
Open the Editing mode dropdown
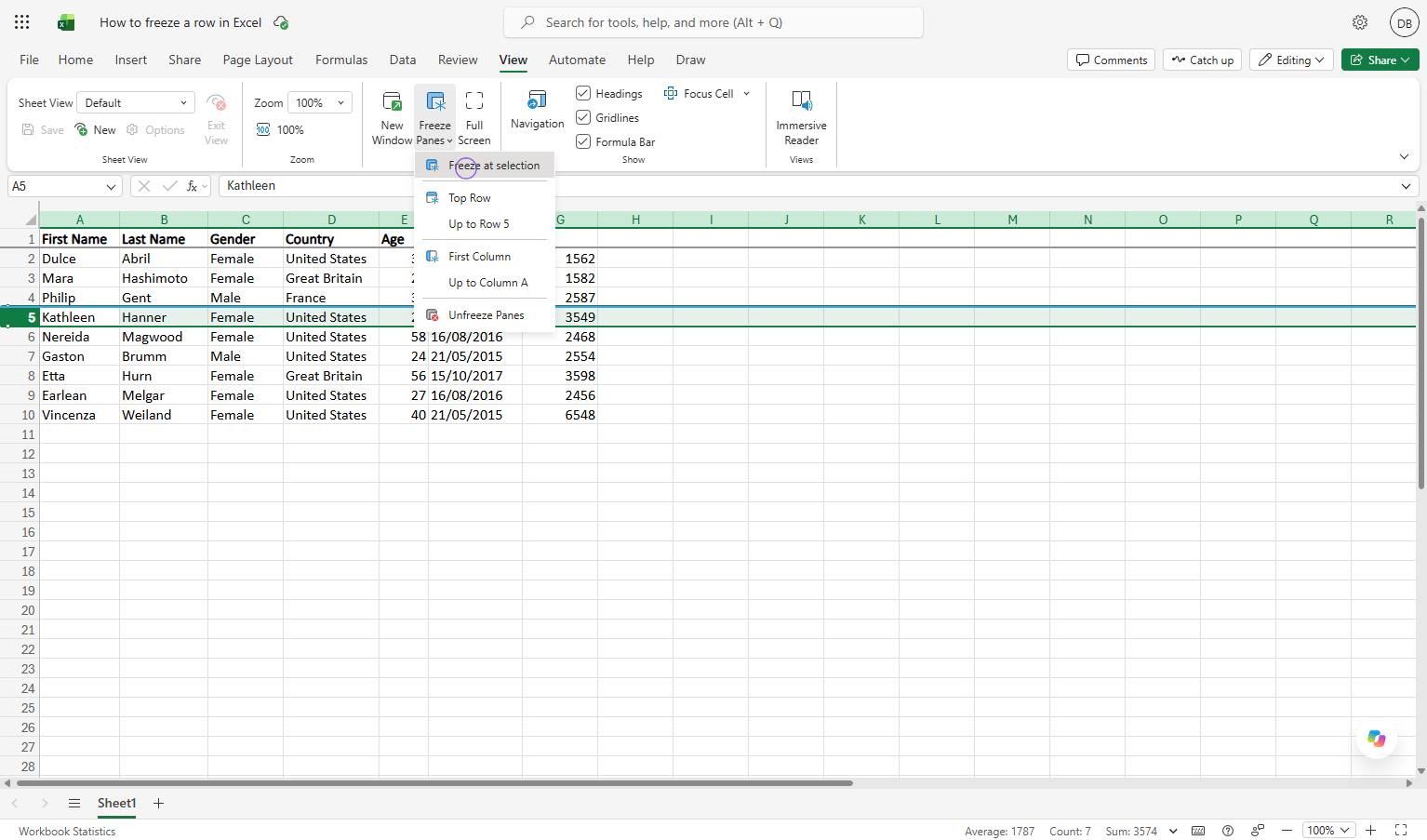[1291, 60]
